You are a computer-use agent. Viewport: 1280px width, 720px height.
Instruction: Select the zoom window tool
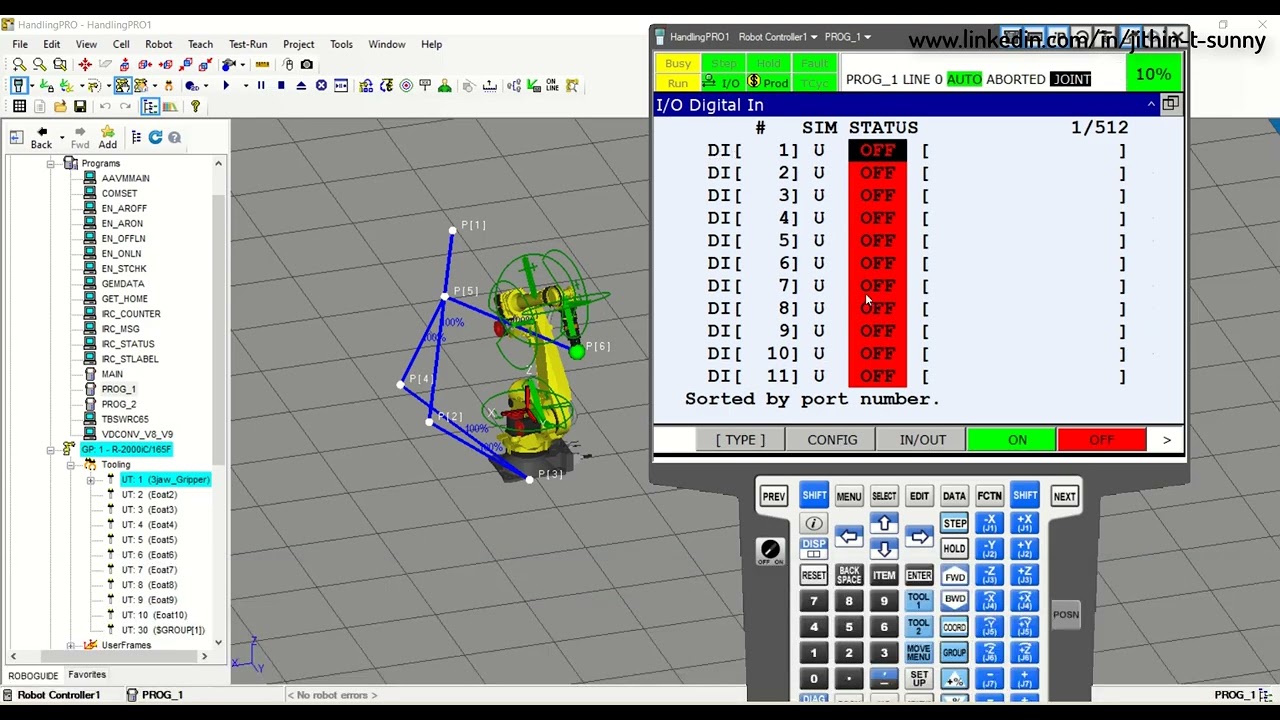point(60,64)
